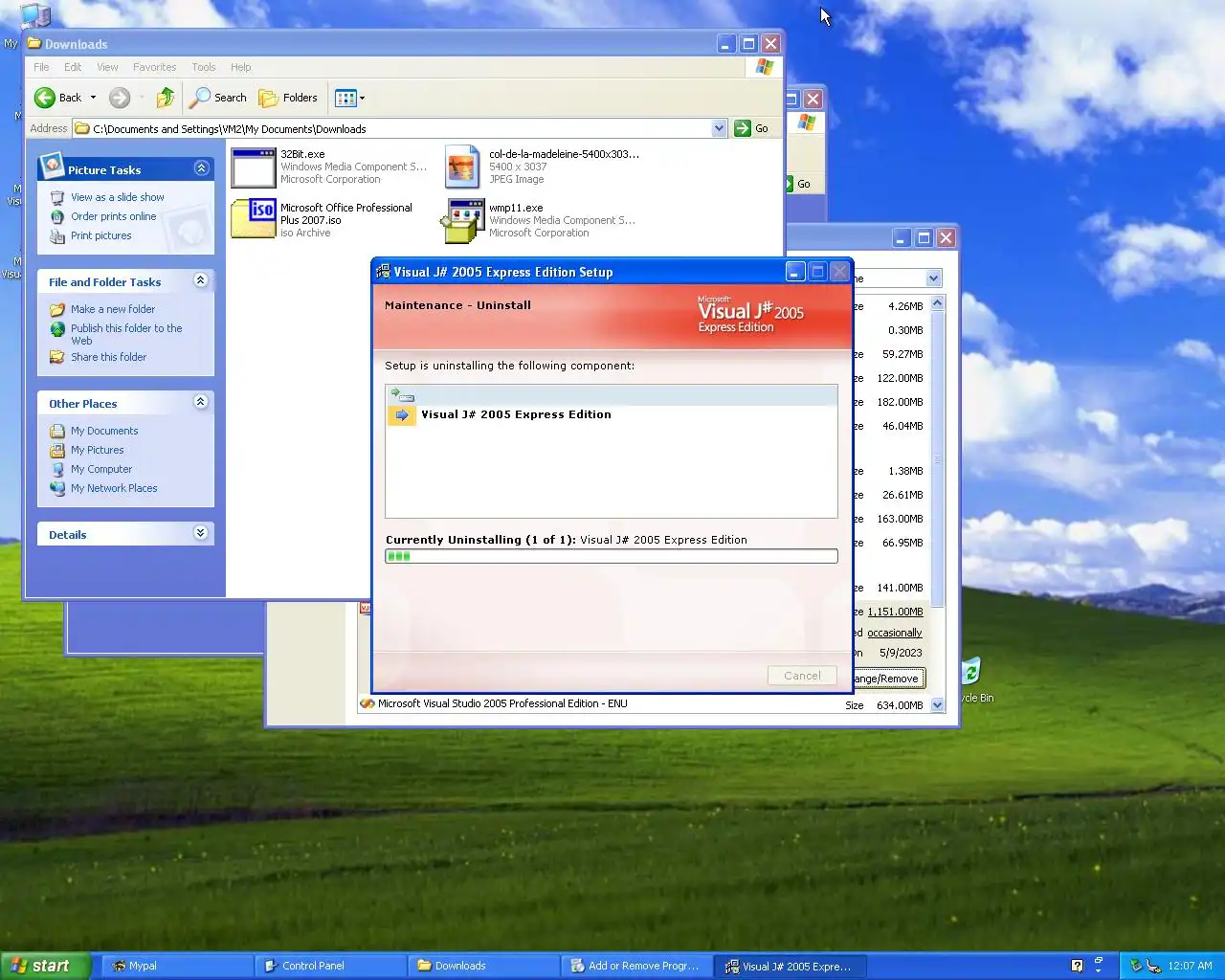The width and height of the screenshot is (1225, 980).
Task: Open the Favorites menu
Action: [154, 67]
